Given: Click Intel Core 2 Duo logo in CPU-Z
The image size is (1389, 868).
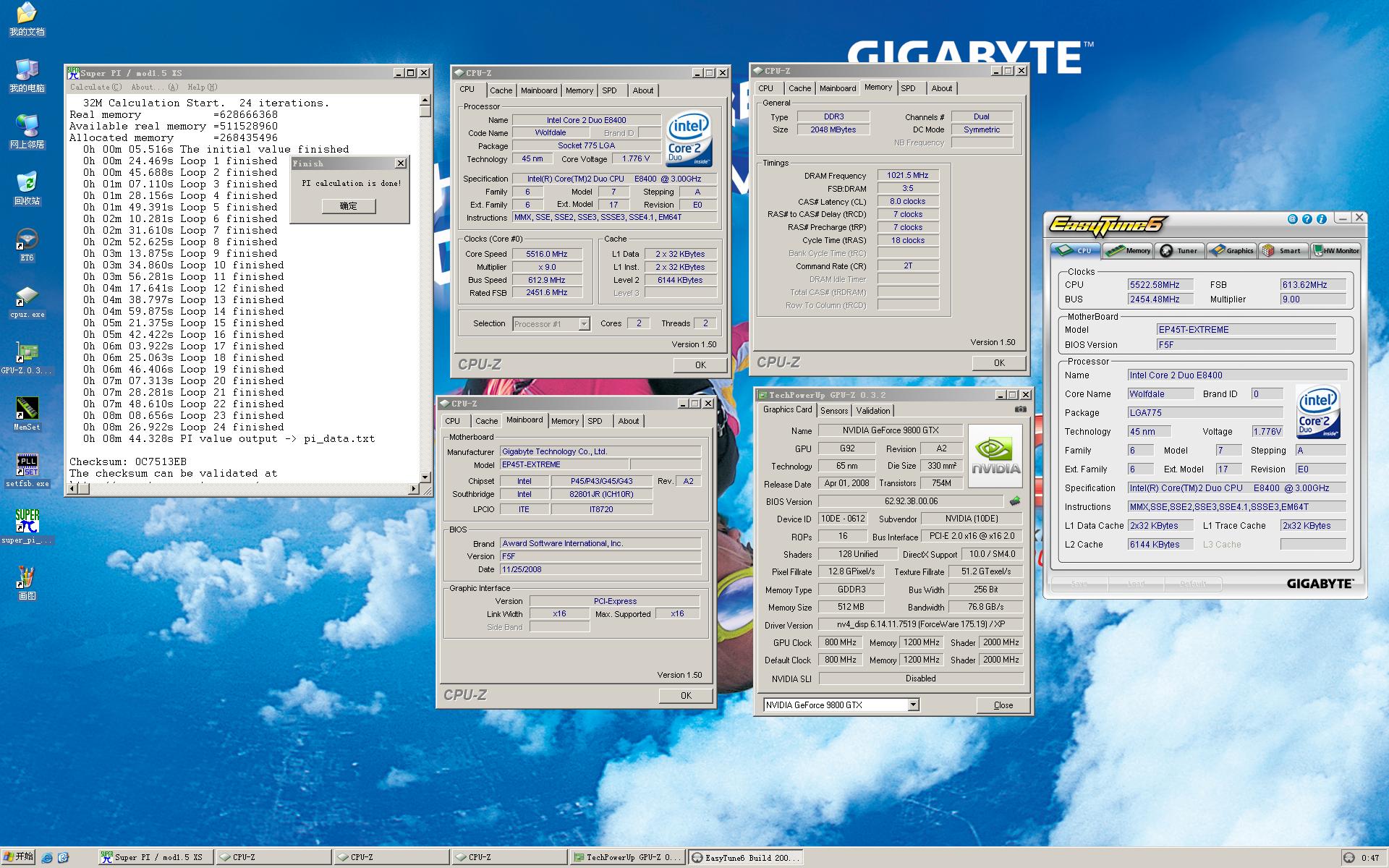Looking at the screenshot, I should [688, 138].
